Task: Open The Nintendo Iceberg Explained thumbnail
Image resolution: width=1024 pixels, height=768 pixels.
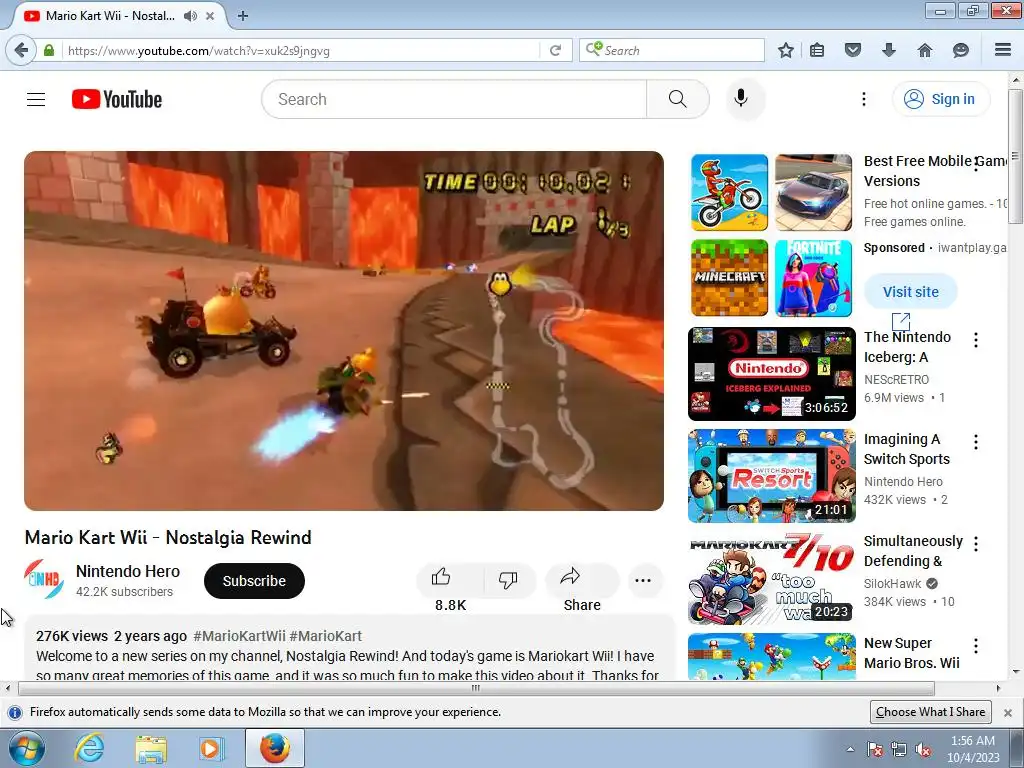Action: 772,374
